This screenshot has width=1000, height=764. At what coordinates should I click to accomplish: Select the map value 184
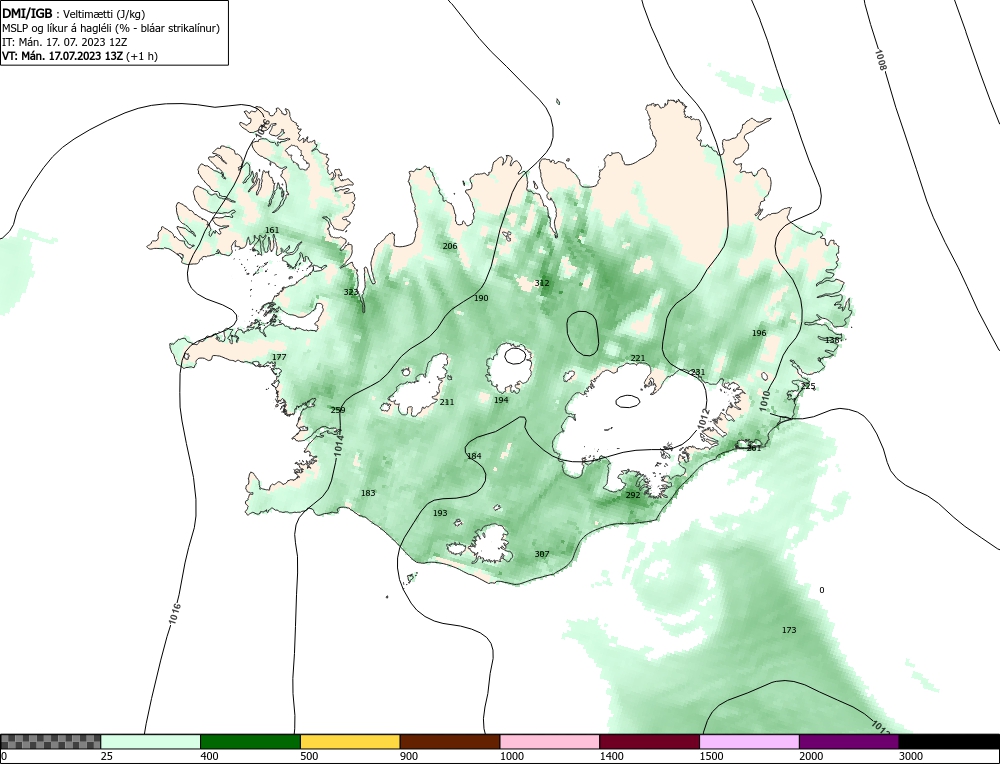pos(474,456)
